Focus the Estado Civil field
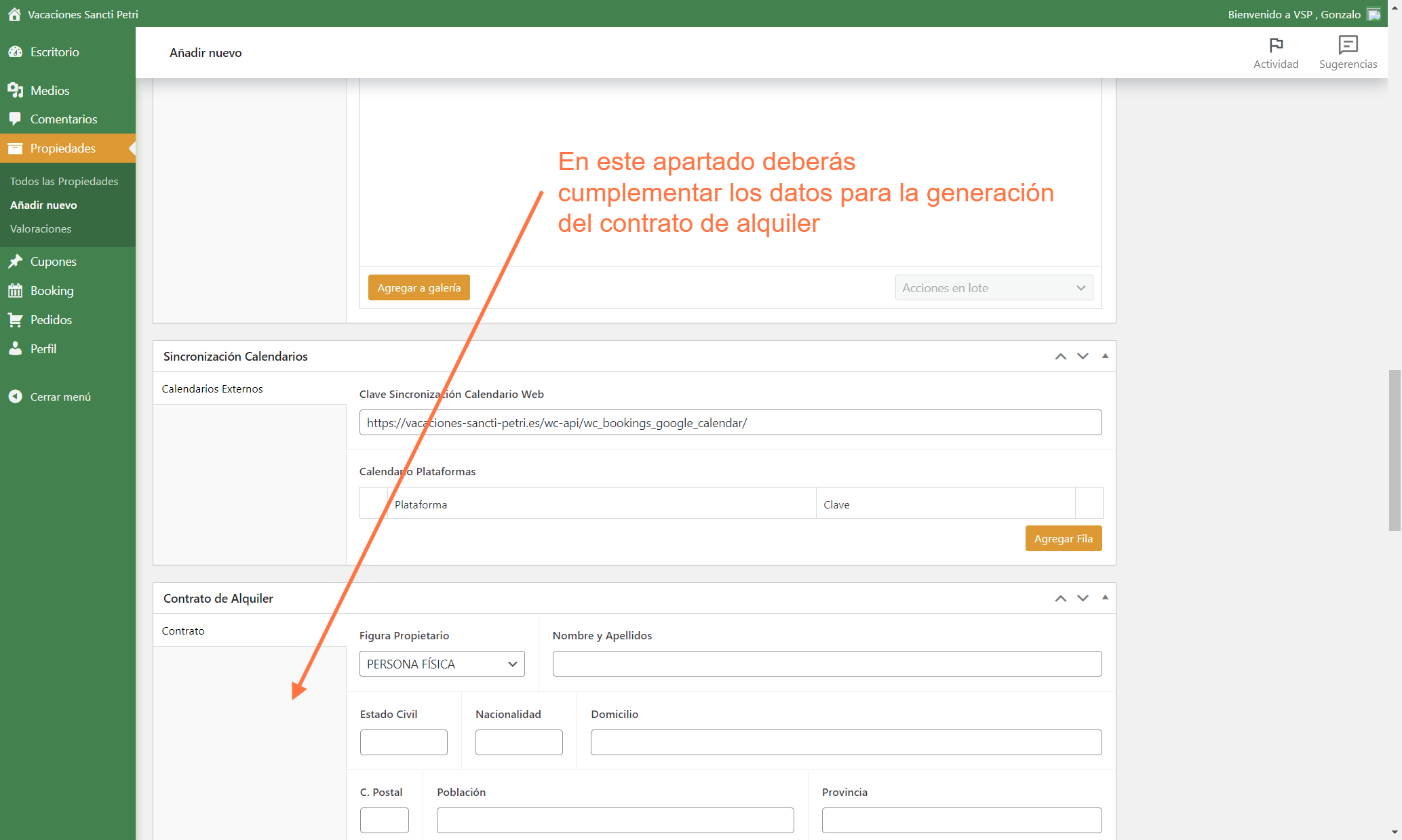The image size is (1402, 840). tap(404, 742)
